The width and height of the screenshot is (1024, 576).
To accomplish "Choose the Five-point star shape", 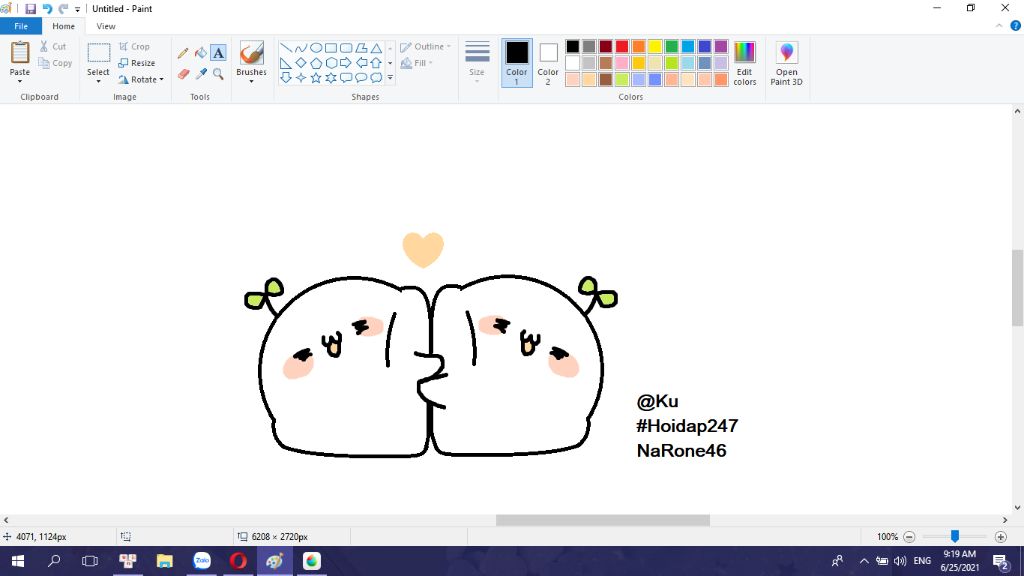I will tap(315, 78).
